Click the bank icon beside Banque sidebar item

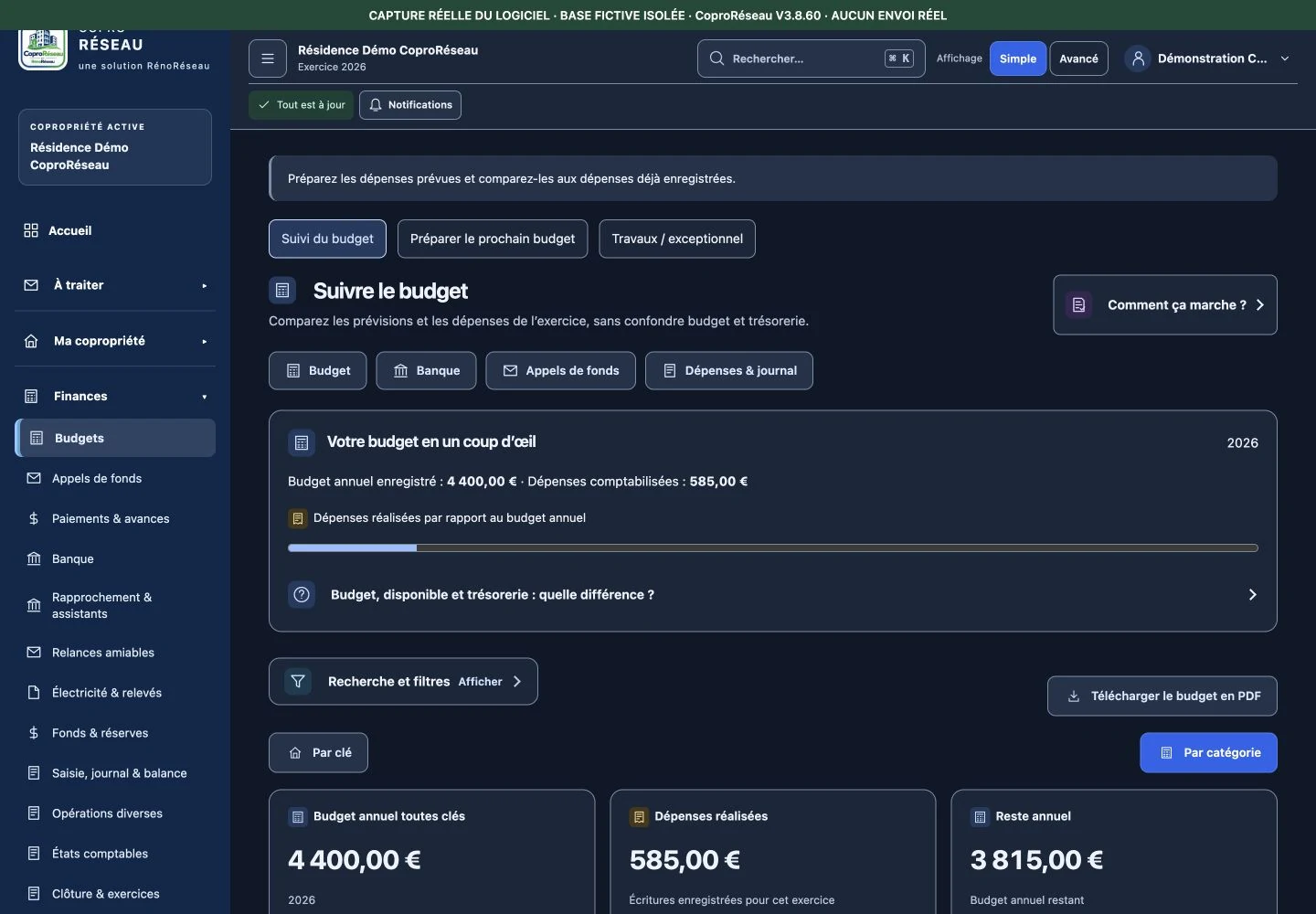pyautogui.click(x=34, y=558)
